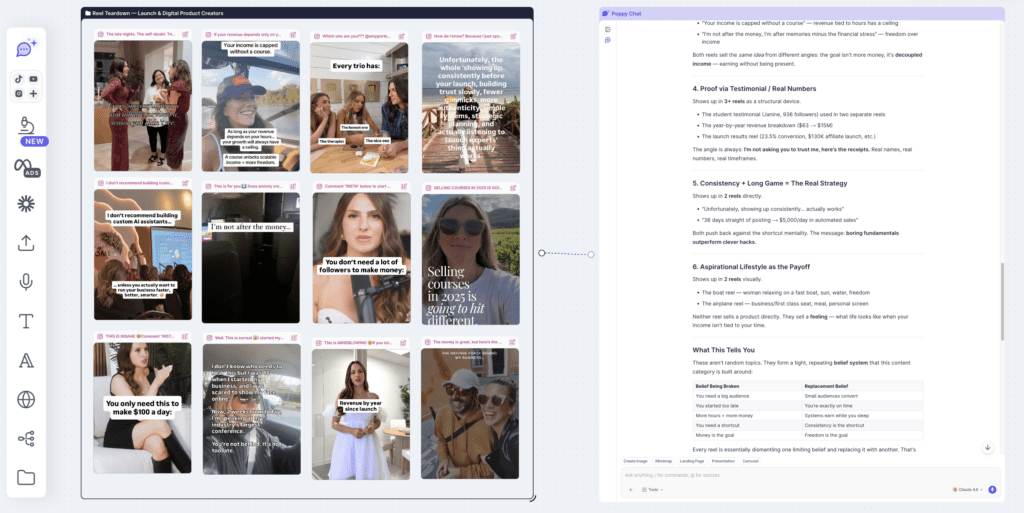The width and height of the screenshot is (1024, 513).
Task: Open link icon on 'The late nights' reel
Action: (x=185, y=34)
